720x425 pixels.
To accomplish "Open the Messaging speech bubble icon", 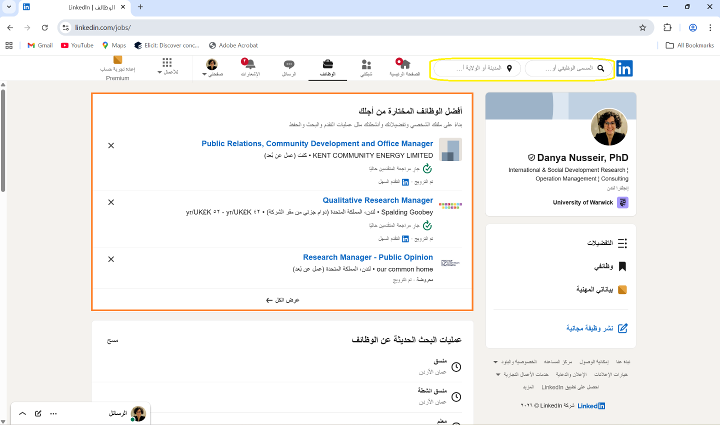I will click(x=289, y=67).
